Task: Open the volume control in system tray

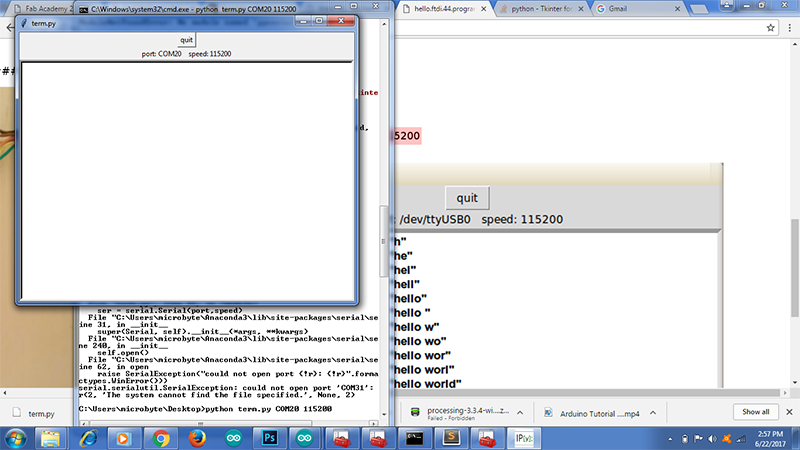Action: (712, 439)
